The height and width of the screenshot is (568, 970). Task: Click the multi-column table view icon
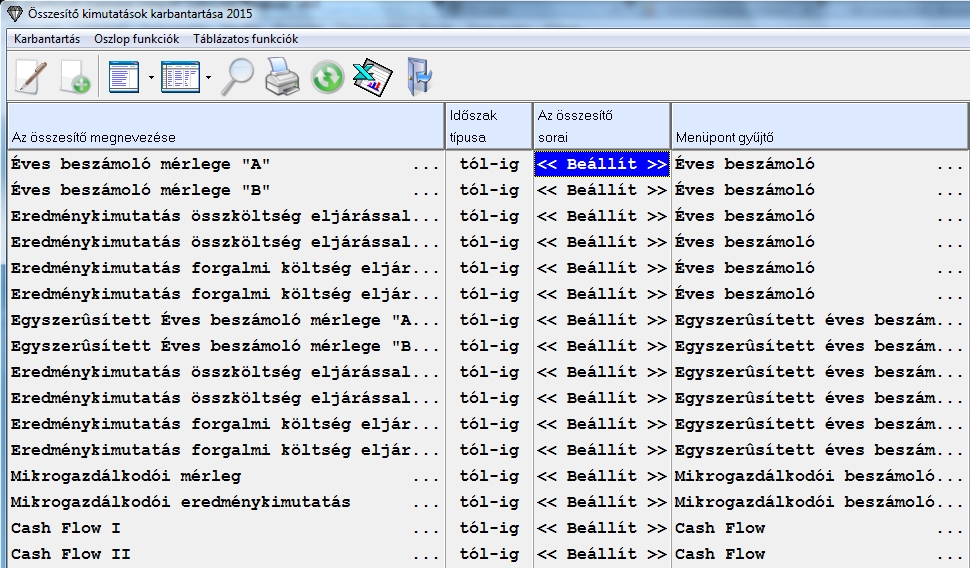(180, 77)
